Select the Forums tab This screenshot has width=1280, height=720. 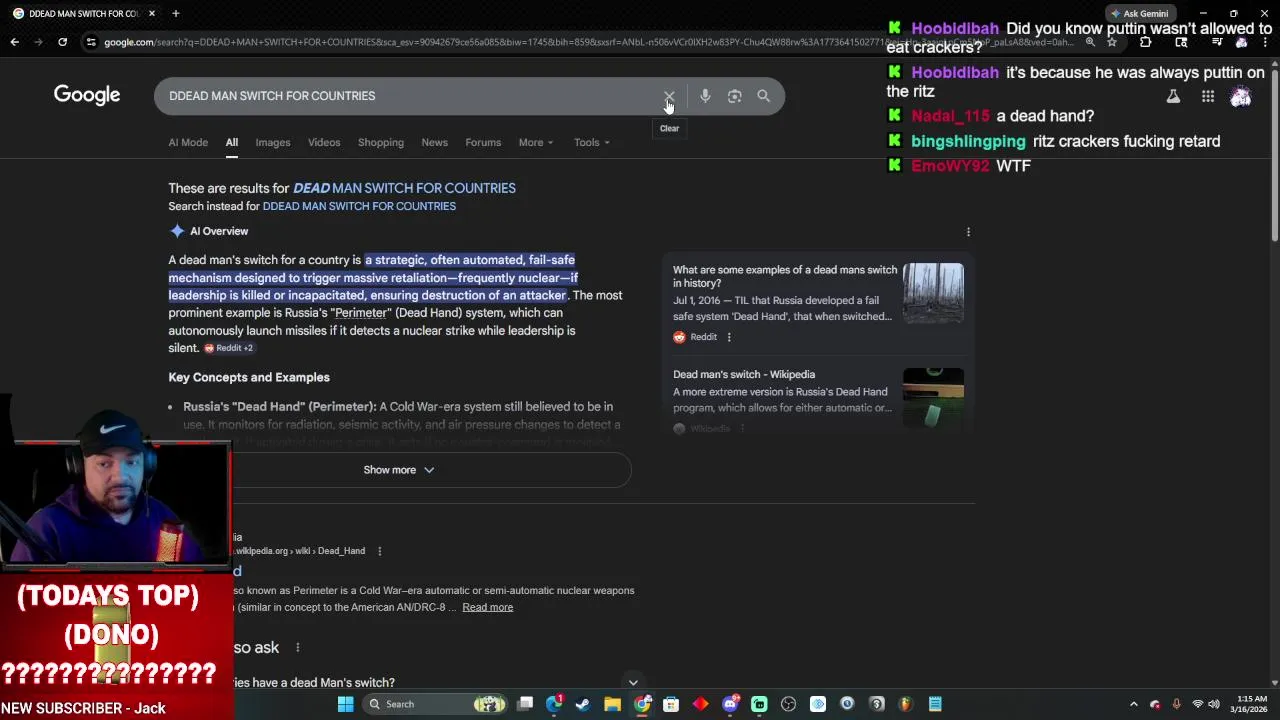coord(483,142)
